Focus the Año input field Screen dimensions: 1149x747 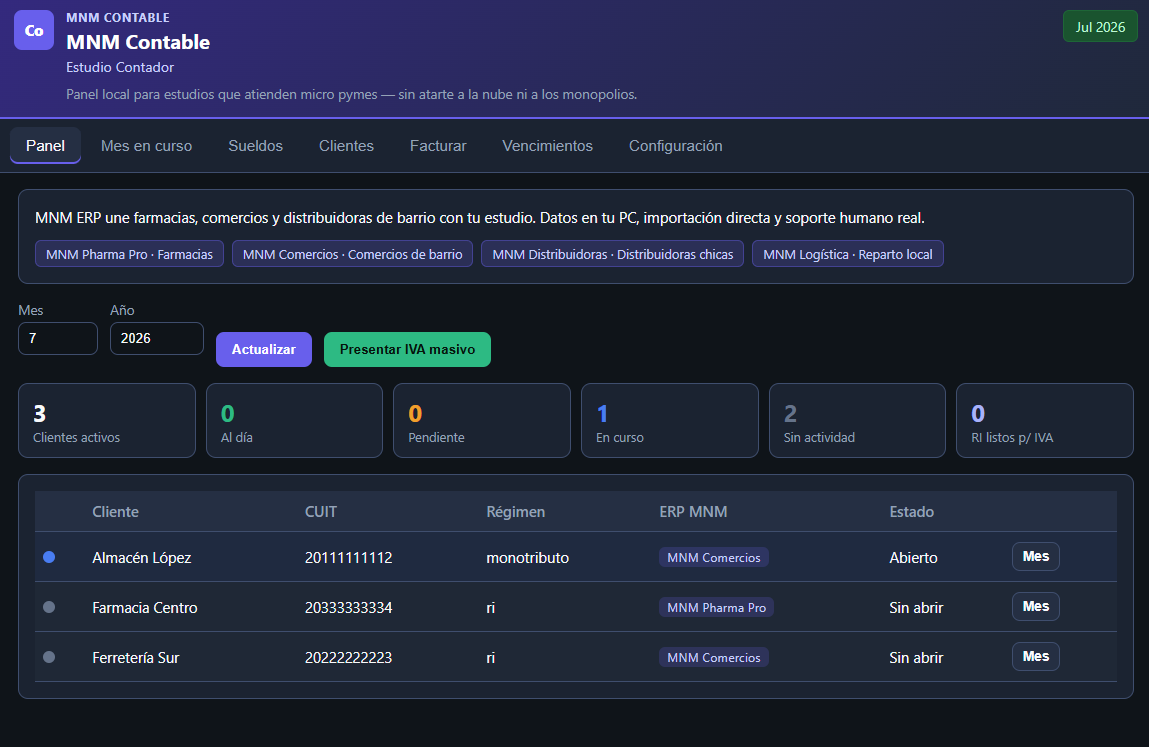coord(157,339)
